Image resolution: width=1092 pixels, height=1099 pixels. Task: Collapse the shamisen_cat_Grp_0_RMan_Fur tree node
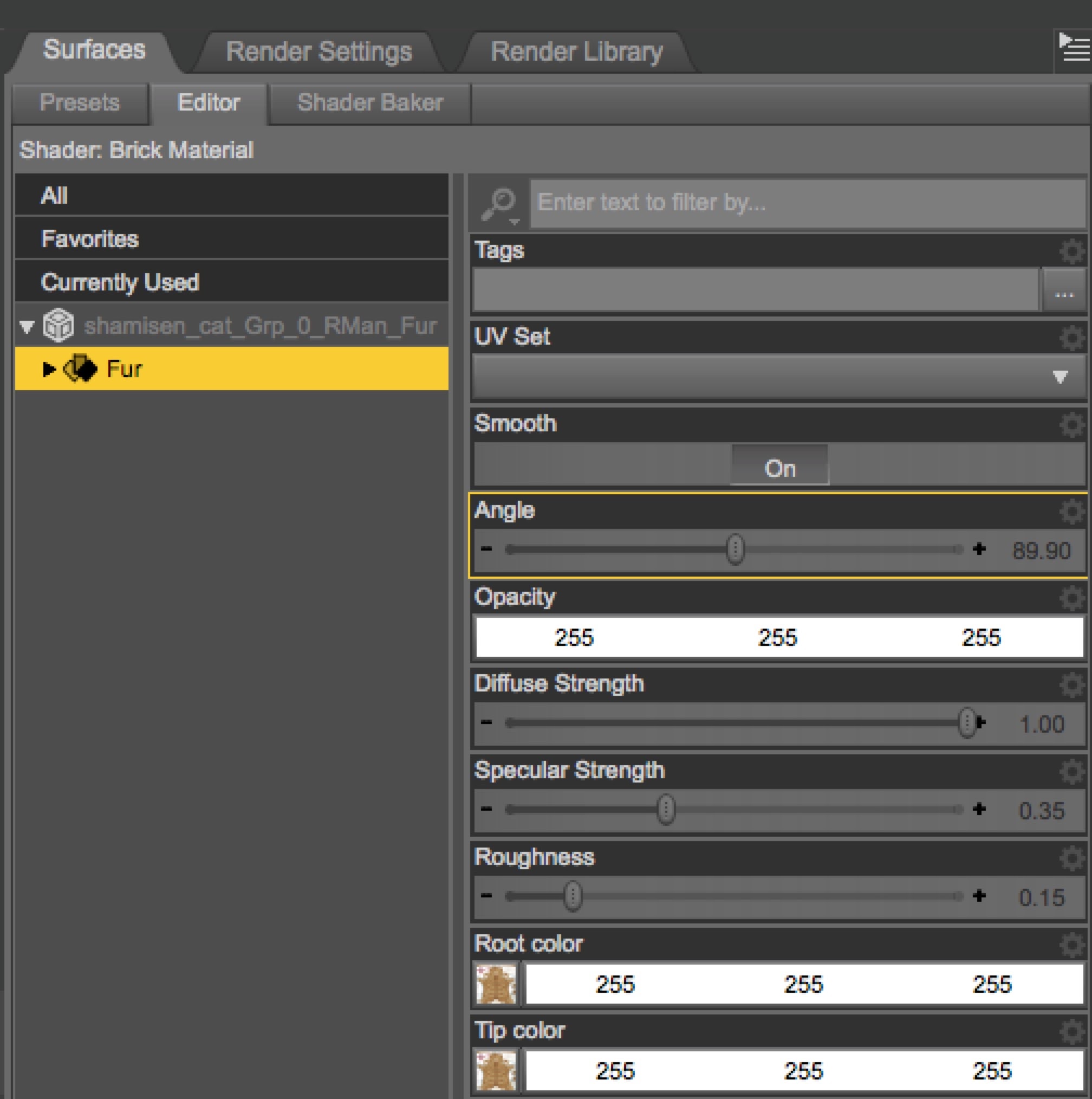pos(27,327)
